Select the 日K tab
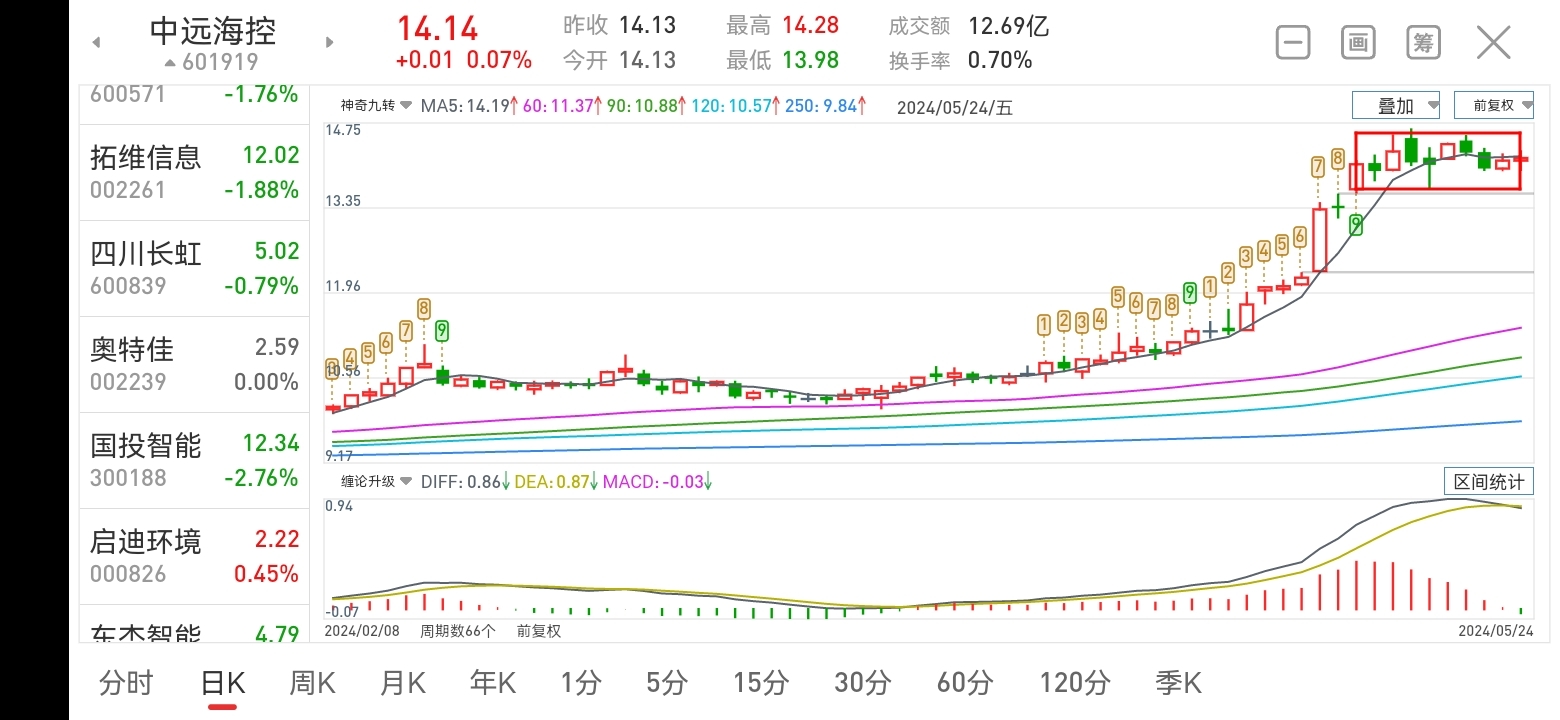 [222, 683]
